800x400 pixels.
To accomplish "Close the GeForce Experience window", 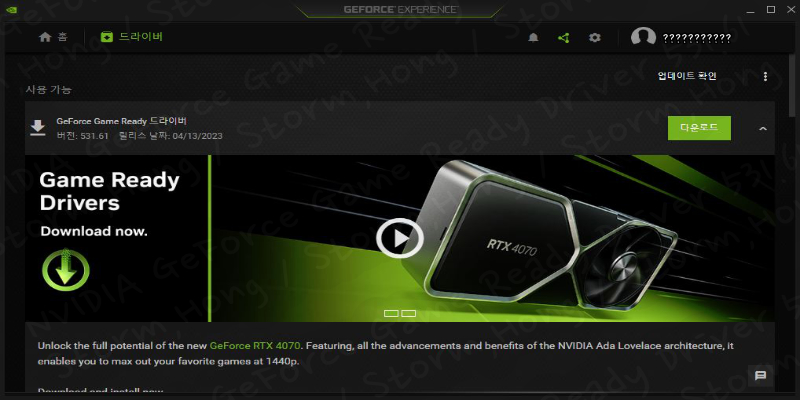I will click(790, 10).
